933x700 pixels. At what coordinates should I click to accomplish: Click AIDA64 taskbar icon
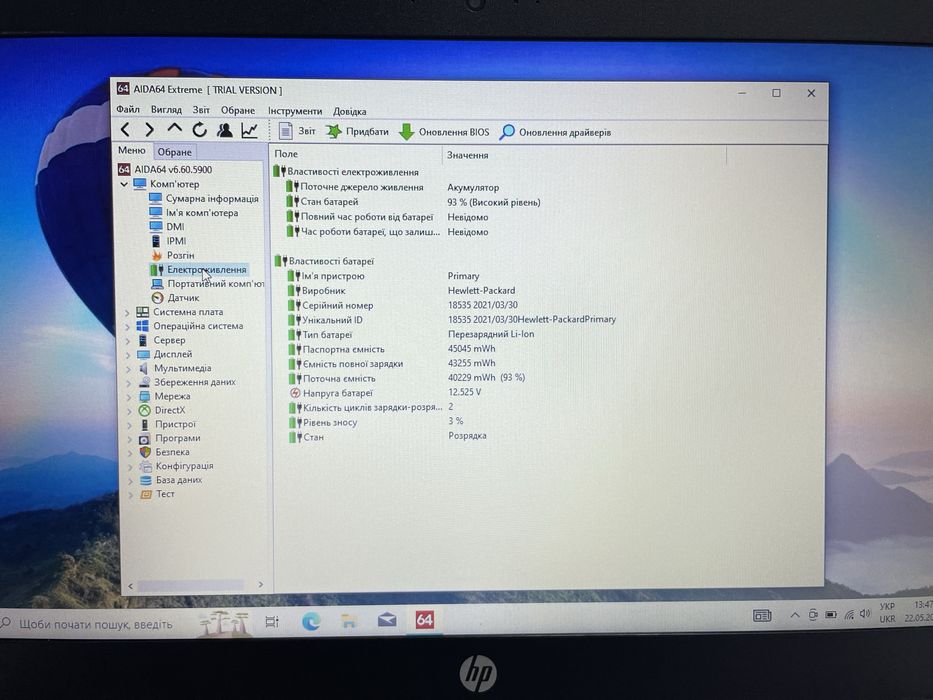click(425, 620)
